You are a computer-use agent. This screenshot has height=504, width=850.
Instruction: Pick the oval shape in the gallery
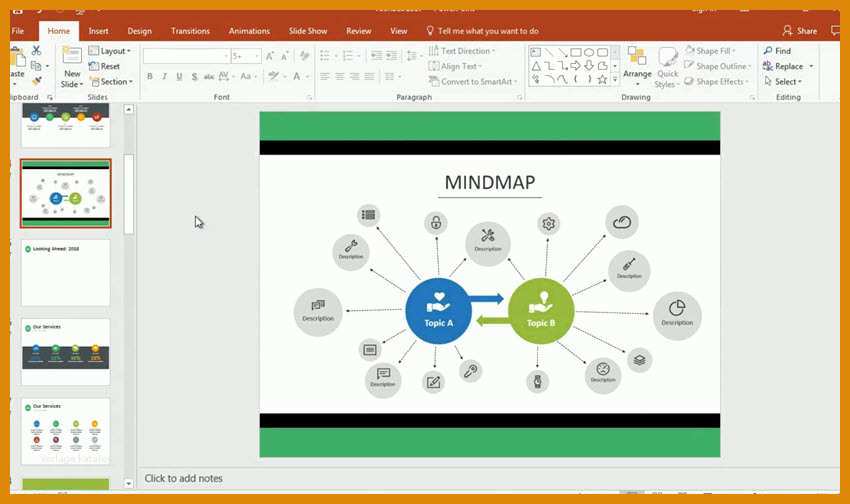(x=589, y=52)
